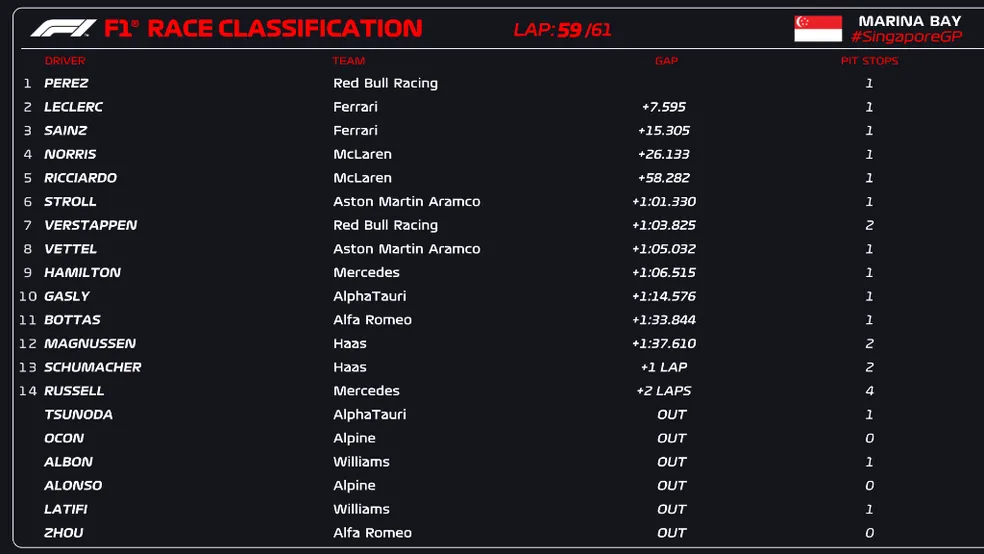Click the #SingaporeGP hashtag
Screen dimensions: 984x554
(x=906, y=37)
